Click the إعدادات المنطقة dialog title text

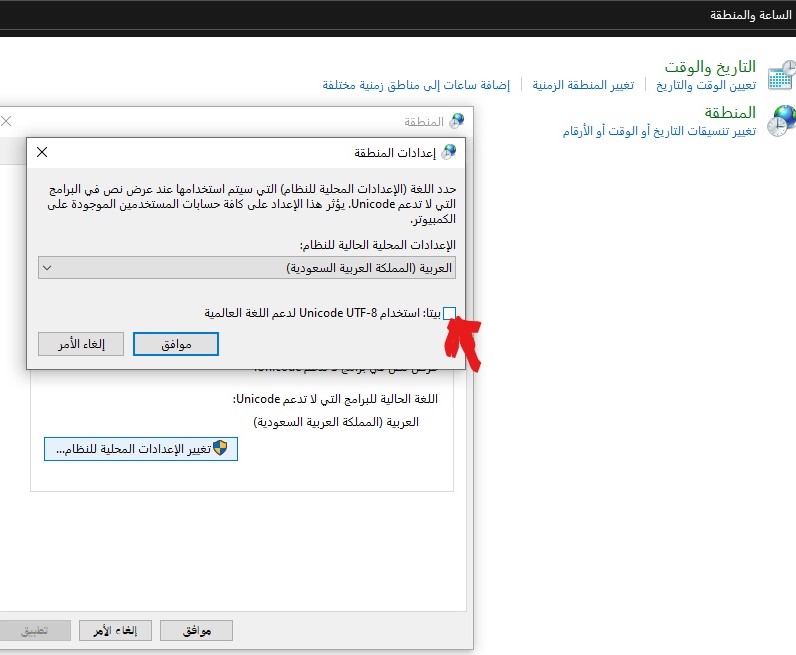click(395, 153)
